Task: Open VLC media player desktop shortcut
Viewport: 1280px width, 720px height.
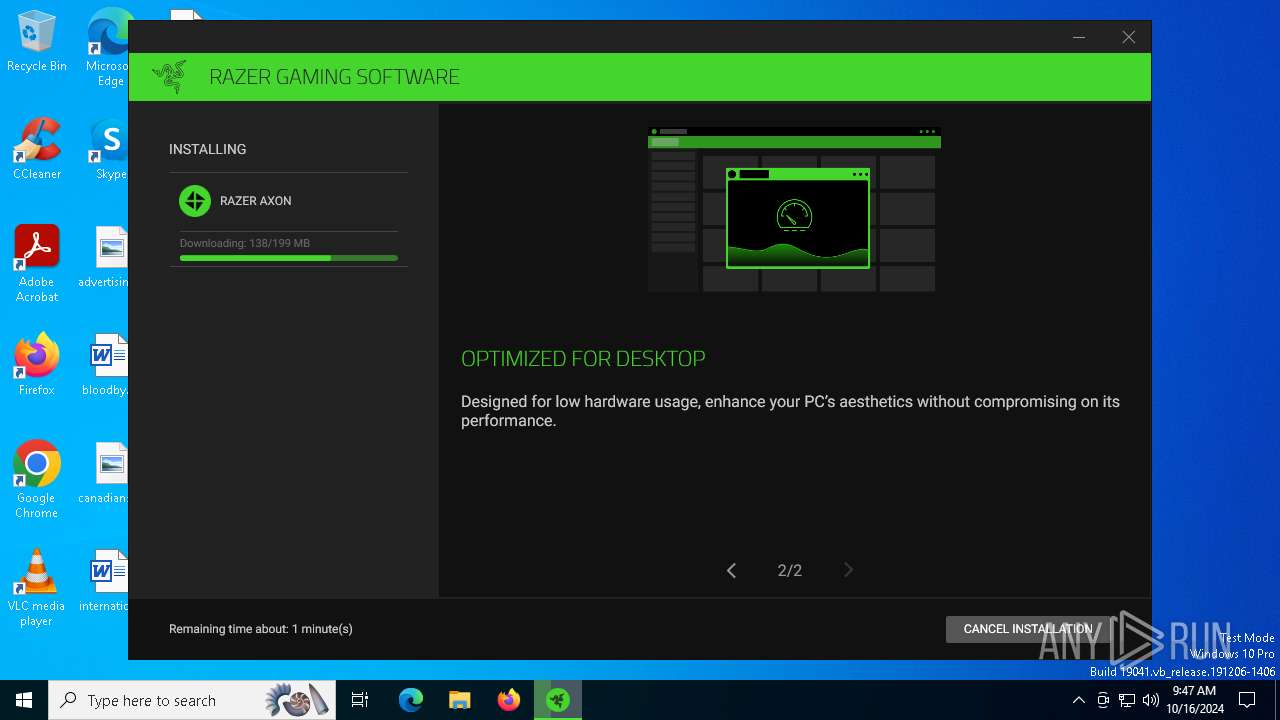Action: pyautogui.click(x=37, y=588)
